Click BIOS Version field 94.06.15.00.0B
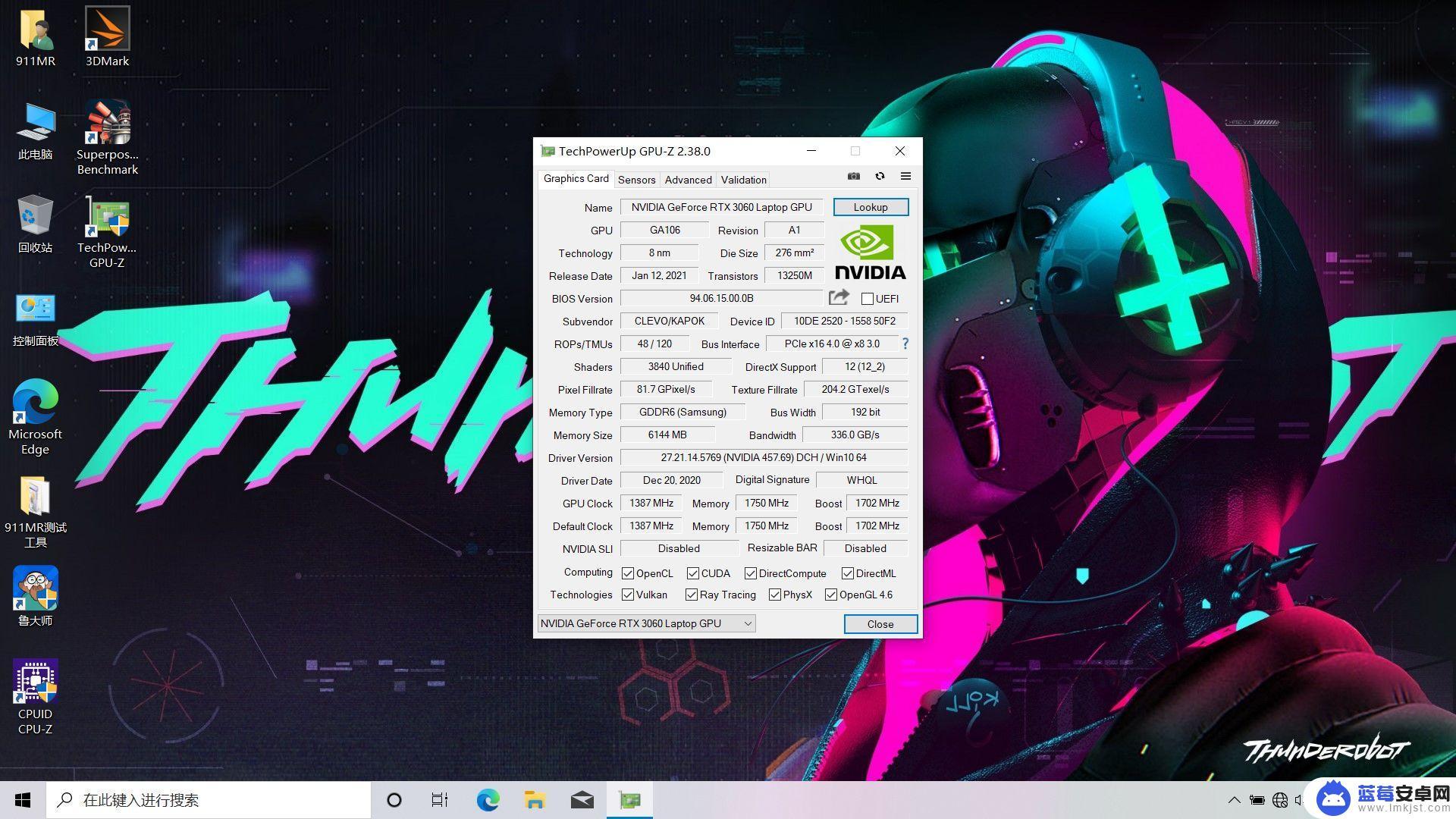This screenshot has width=1456, height=819. (x=721, y=298)
